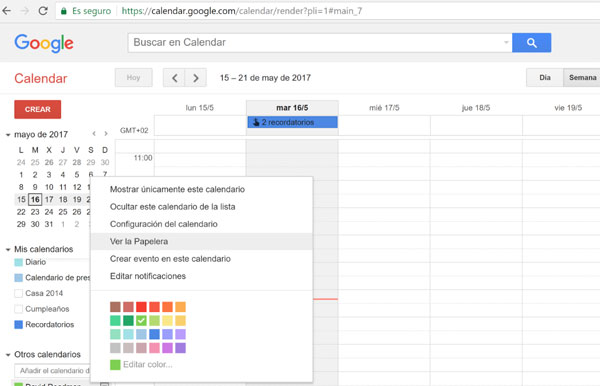Screen dimensions: 600x386
Task: Open search options dropdown arrow
Action: 506,42
